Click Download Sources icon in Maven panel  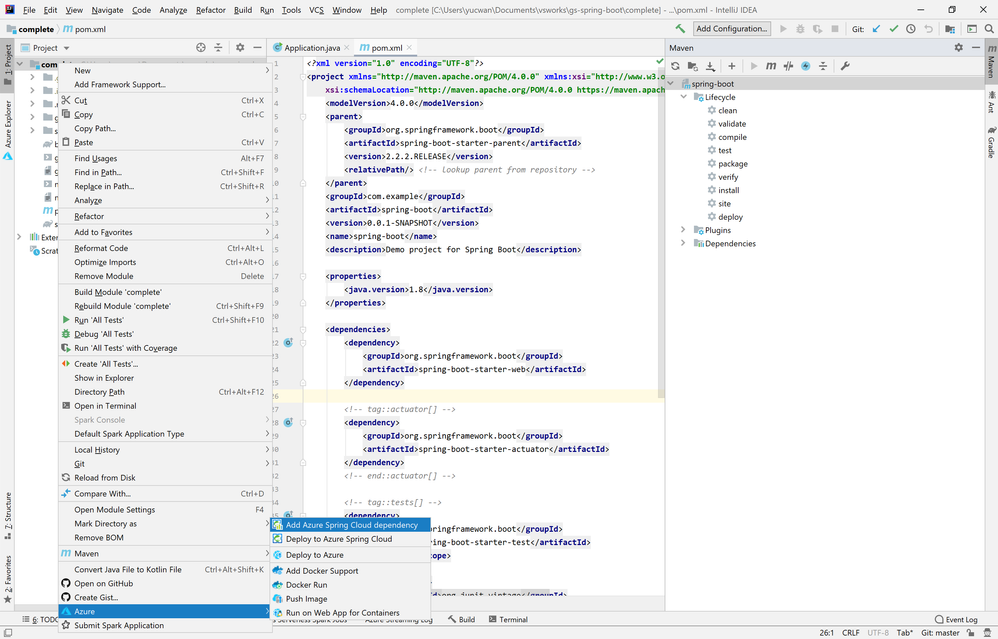710,66
